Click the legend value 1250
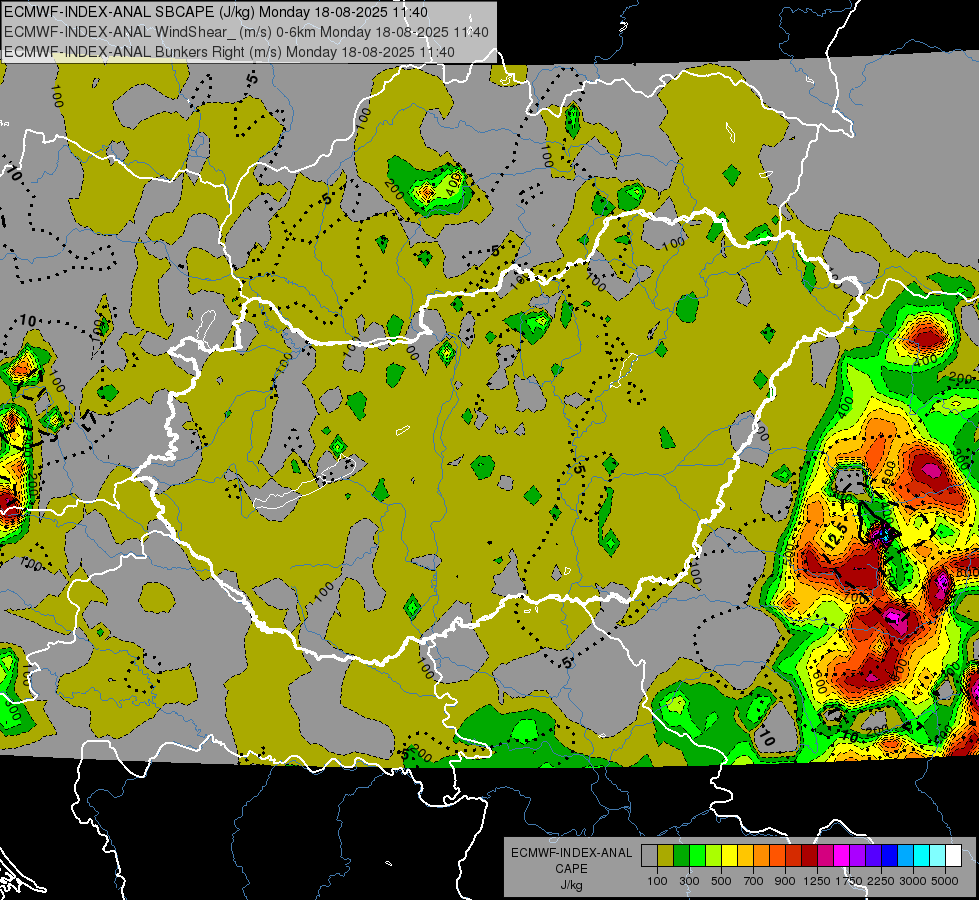 pyautogui.click(x=817, y=881)
